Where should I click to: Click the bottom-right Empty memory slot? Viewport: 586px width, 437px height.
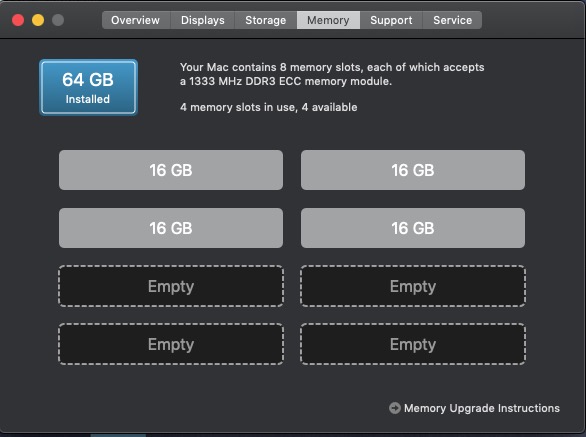pyautogui.click(x=413, y=344)
